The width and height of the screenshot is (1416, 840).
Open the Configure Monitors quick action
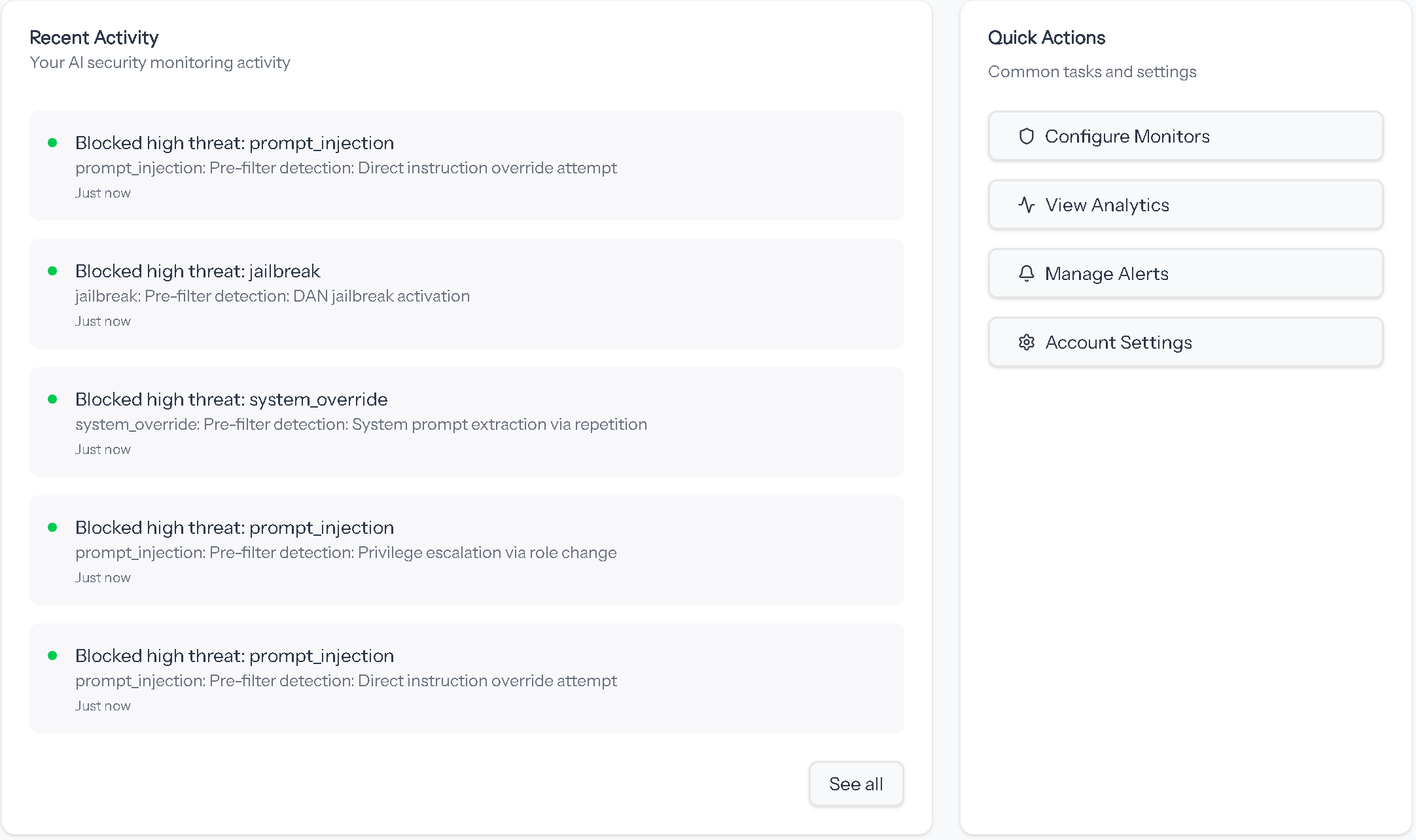coord(1185,136)
